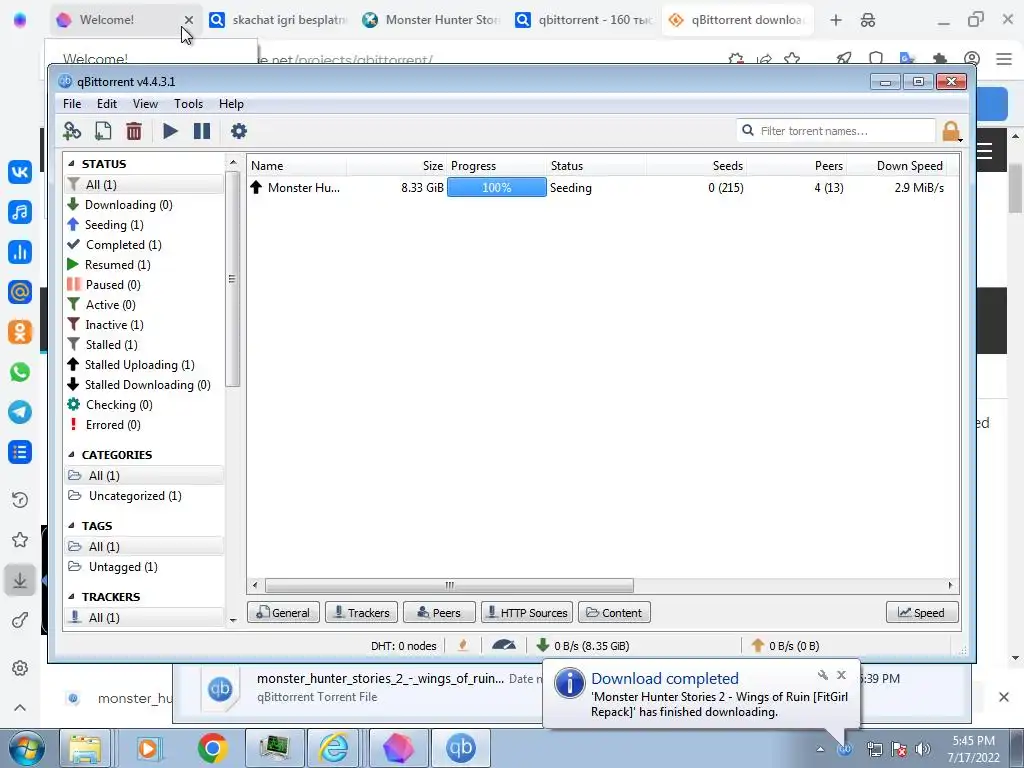Image resolution: width=1024 pixels, height=768 pixels.
Task: Click the horizontal scrollbar of torrent list
Action: coord(449,585)
